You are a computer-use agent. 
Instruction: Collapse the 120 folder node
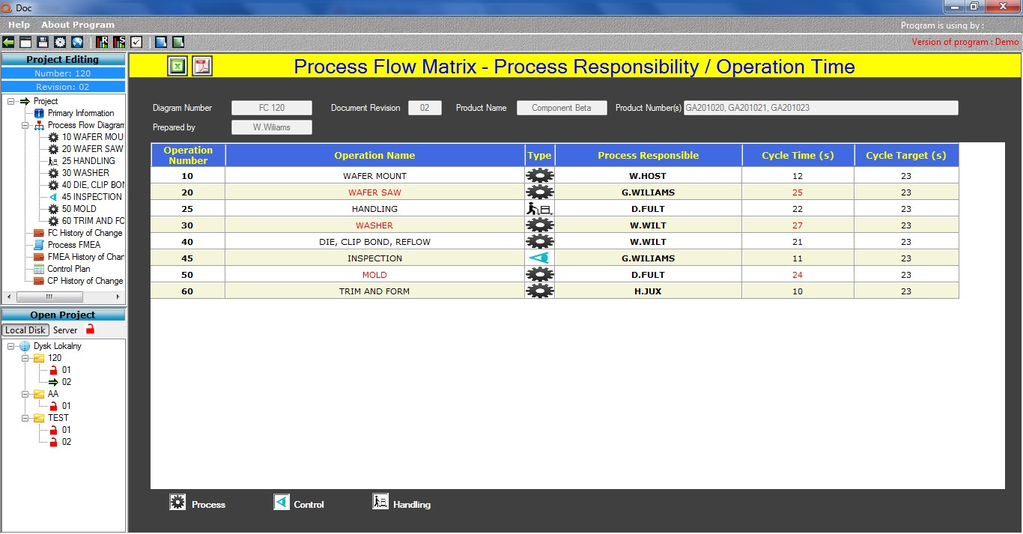pos(25,358)
